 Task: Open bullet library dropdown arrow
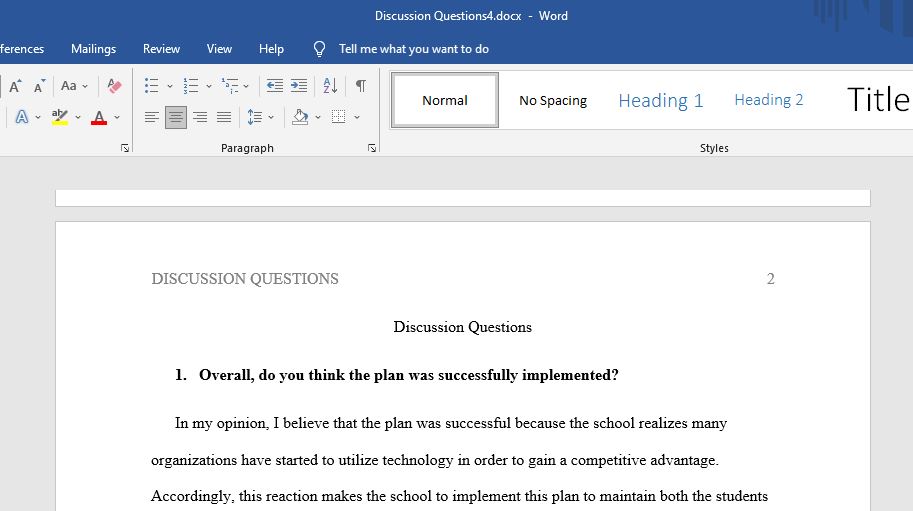tap(170, 86)
